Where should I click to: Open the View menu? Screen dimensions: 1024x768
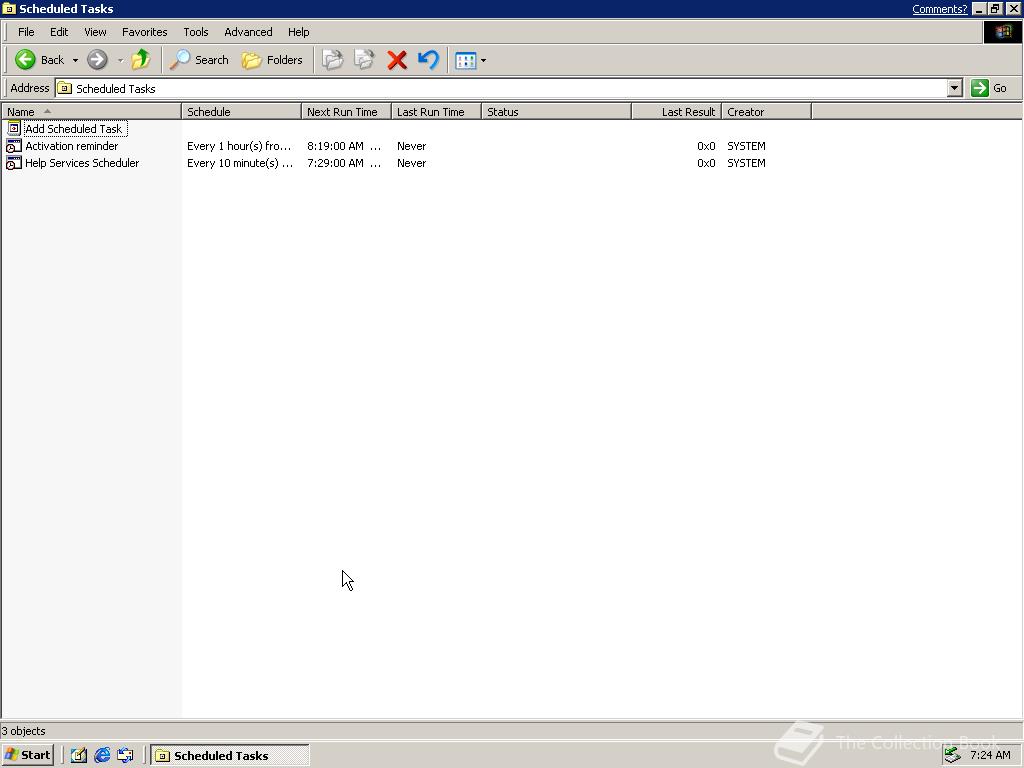95,32
